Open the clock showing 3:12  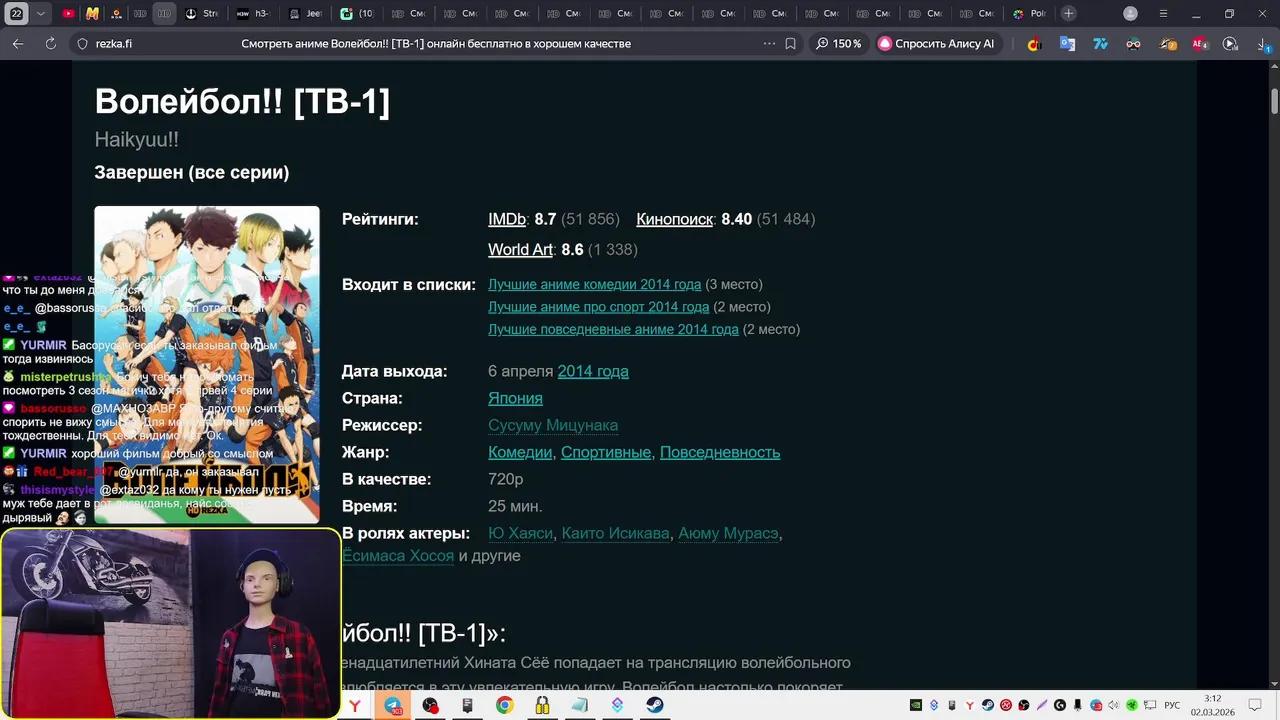click(x=1212, y=705)
